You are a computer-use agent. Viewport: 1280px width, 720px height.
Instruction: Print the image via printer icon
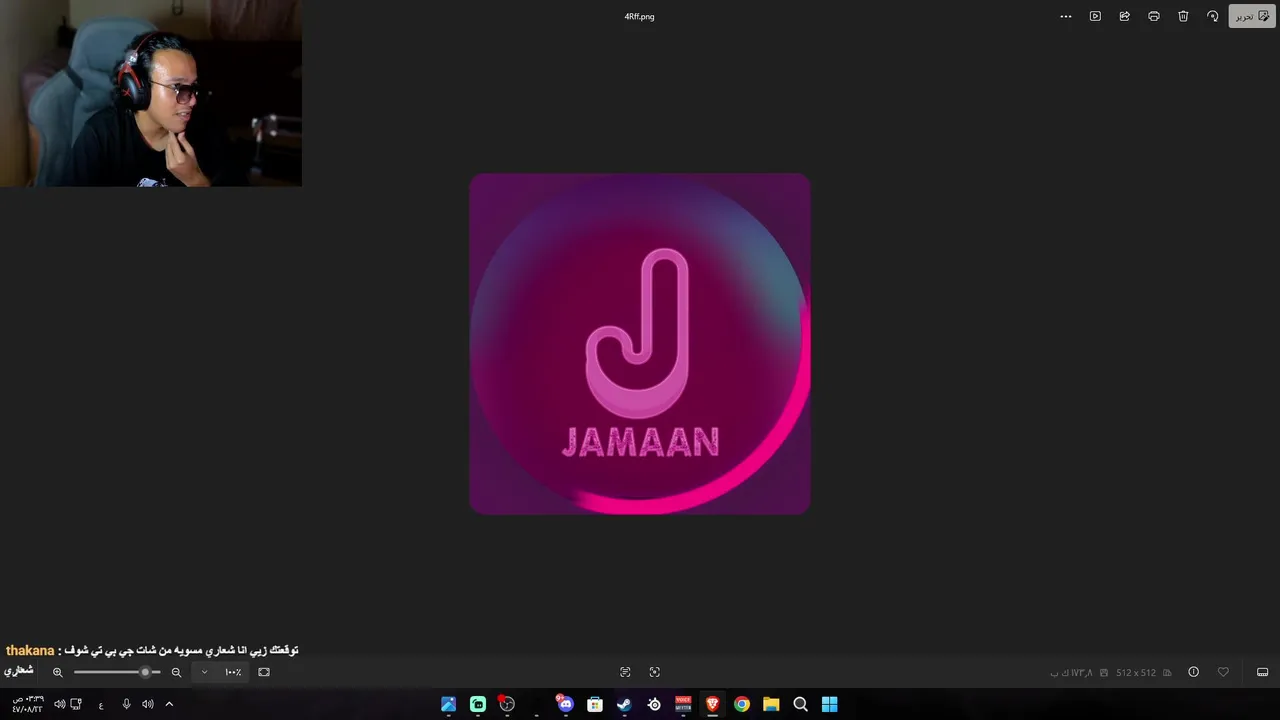click(x=1154, y=16)
